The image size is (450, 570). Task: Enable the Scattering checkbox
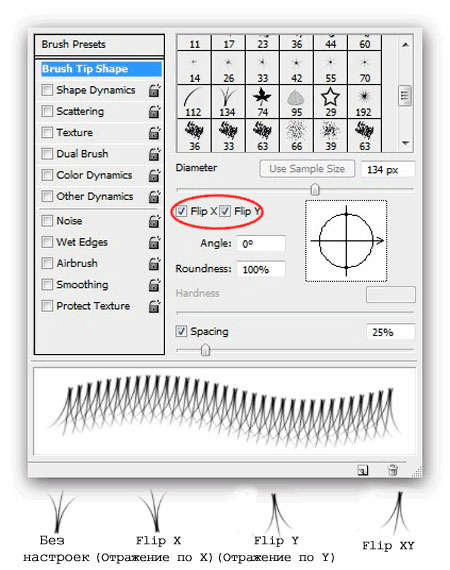click(x=47, y=111)
